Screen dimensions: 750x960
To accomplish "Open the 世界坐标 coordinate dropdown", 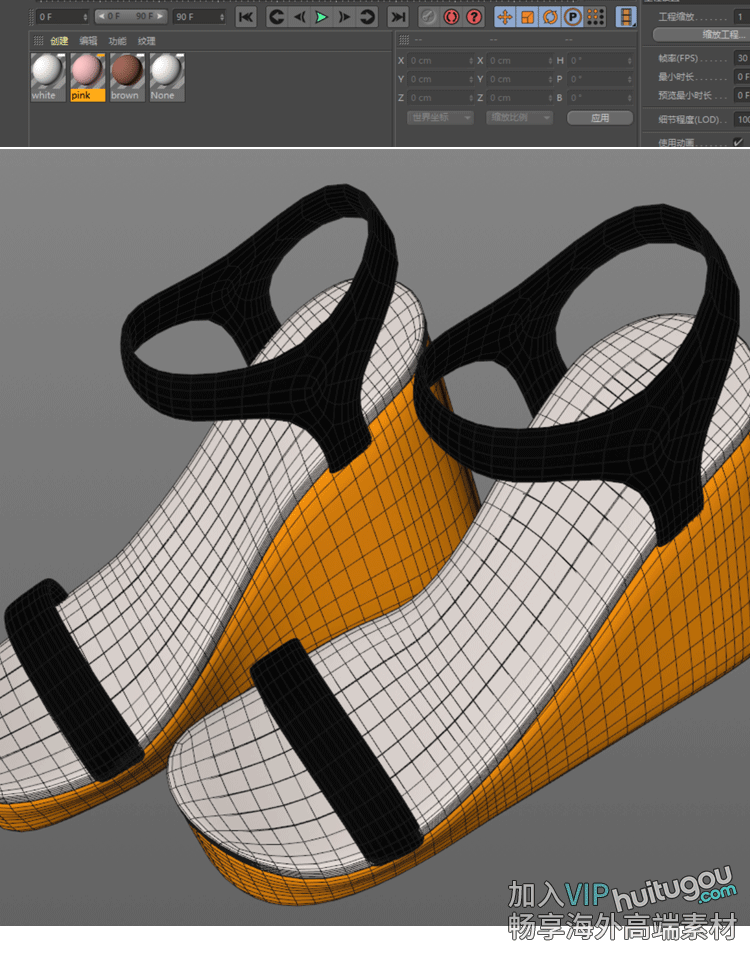I will (x=440, y=118).
